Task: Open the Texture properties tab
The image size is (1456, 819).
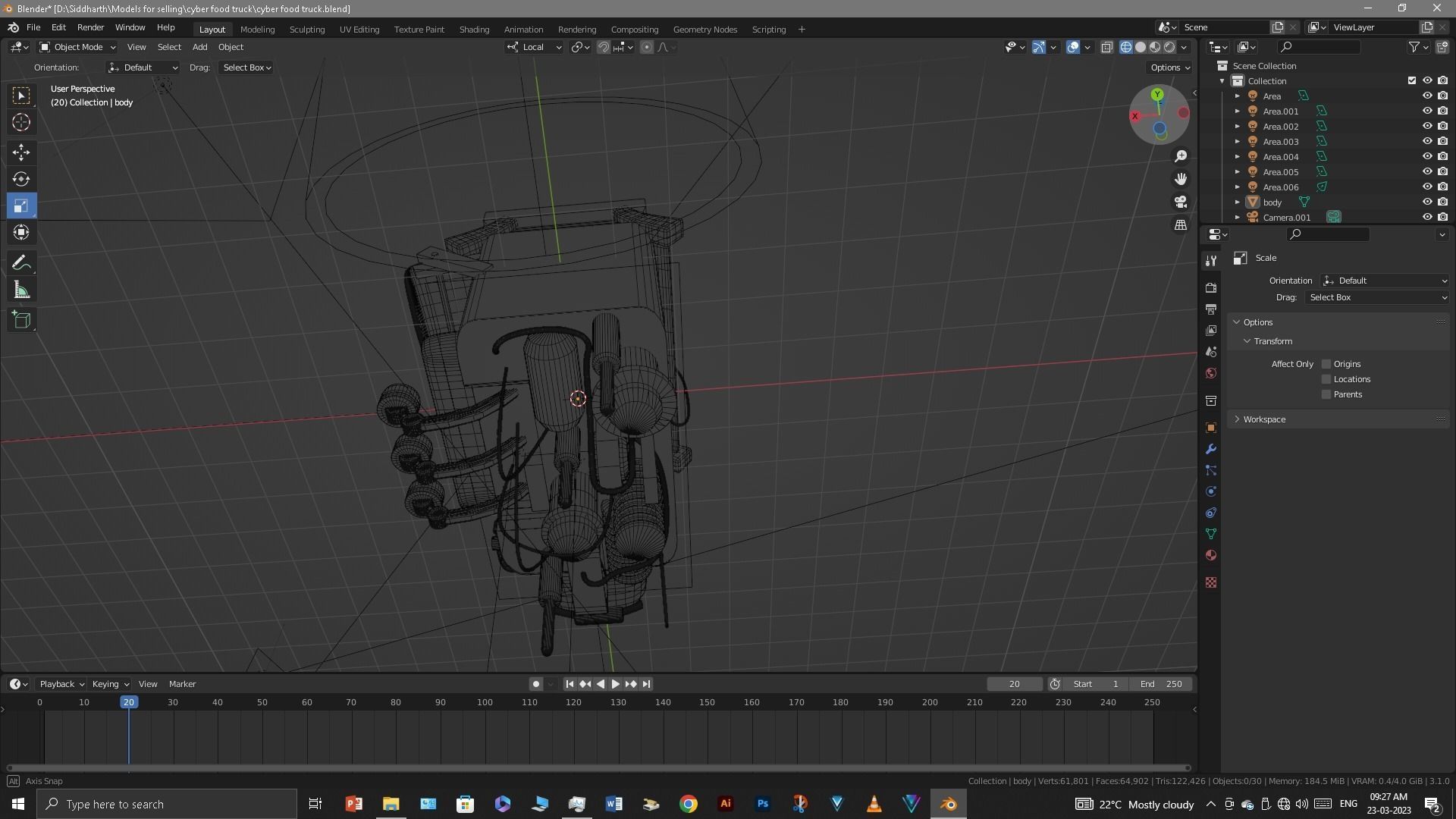Action: [1211, 582]
